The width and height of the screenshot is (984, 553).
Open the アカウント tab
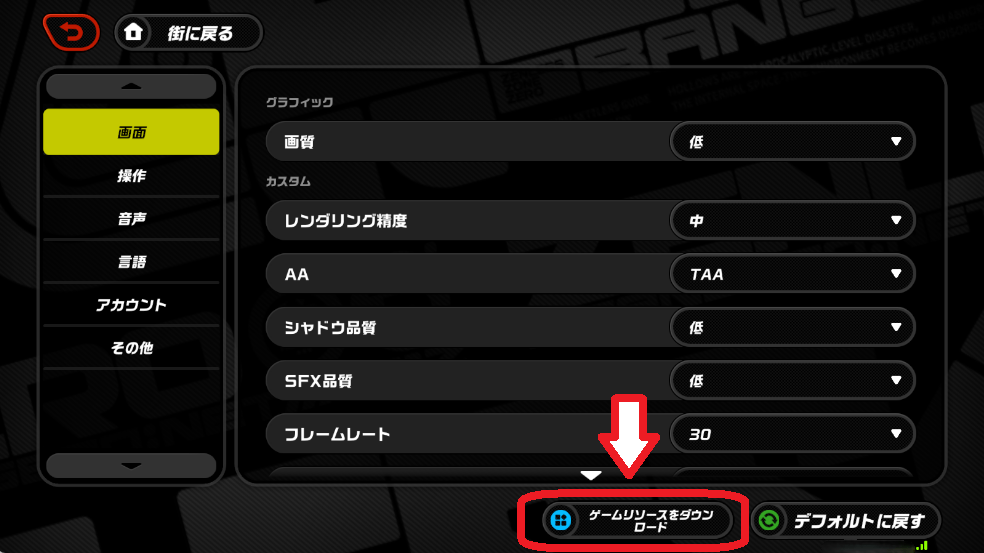point(131,304)
